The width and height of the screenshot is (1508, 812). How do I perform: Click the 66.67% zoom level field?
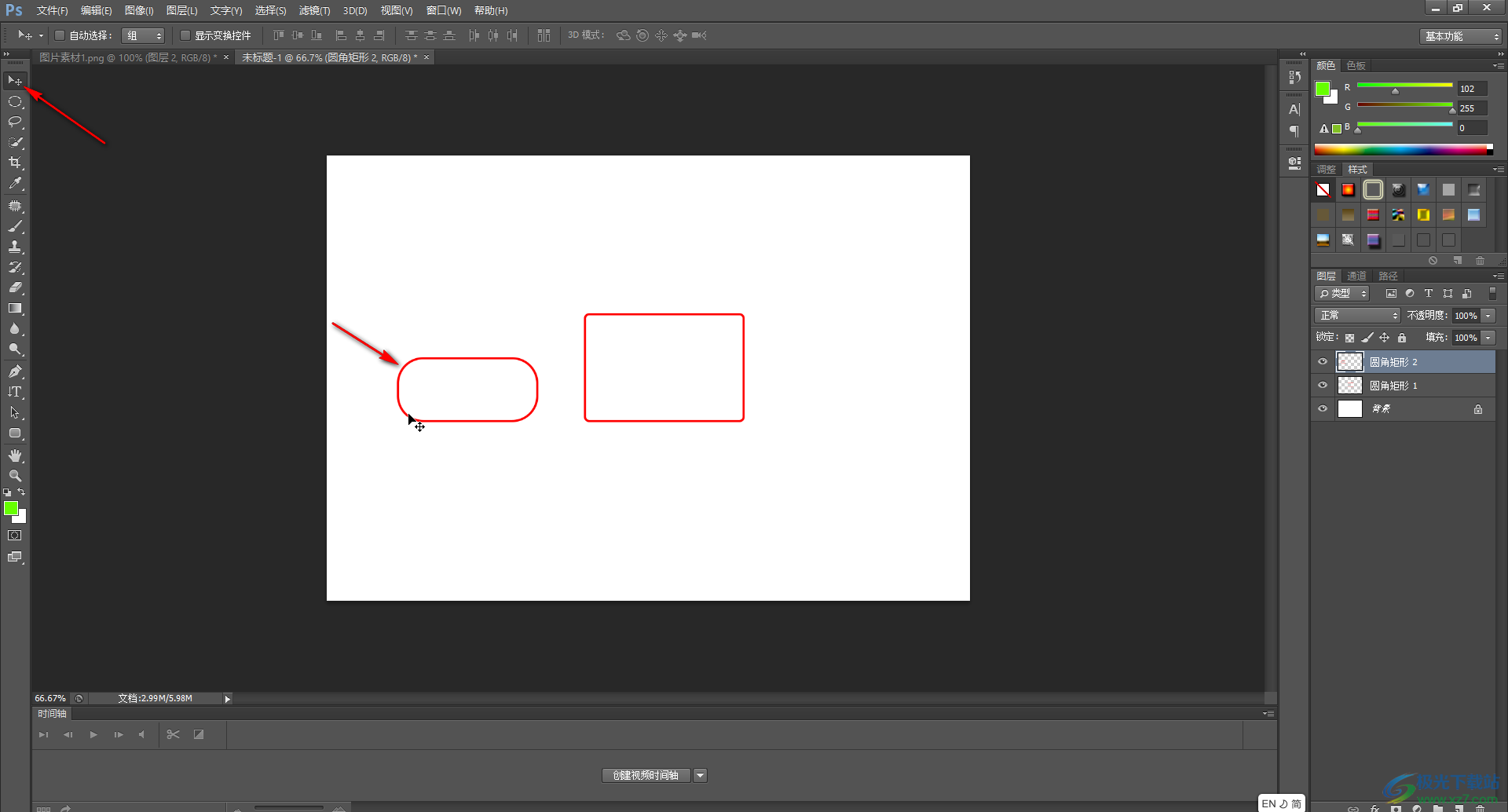[x=50, y=698]
